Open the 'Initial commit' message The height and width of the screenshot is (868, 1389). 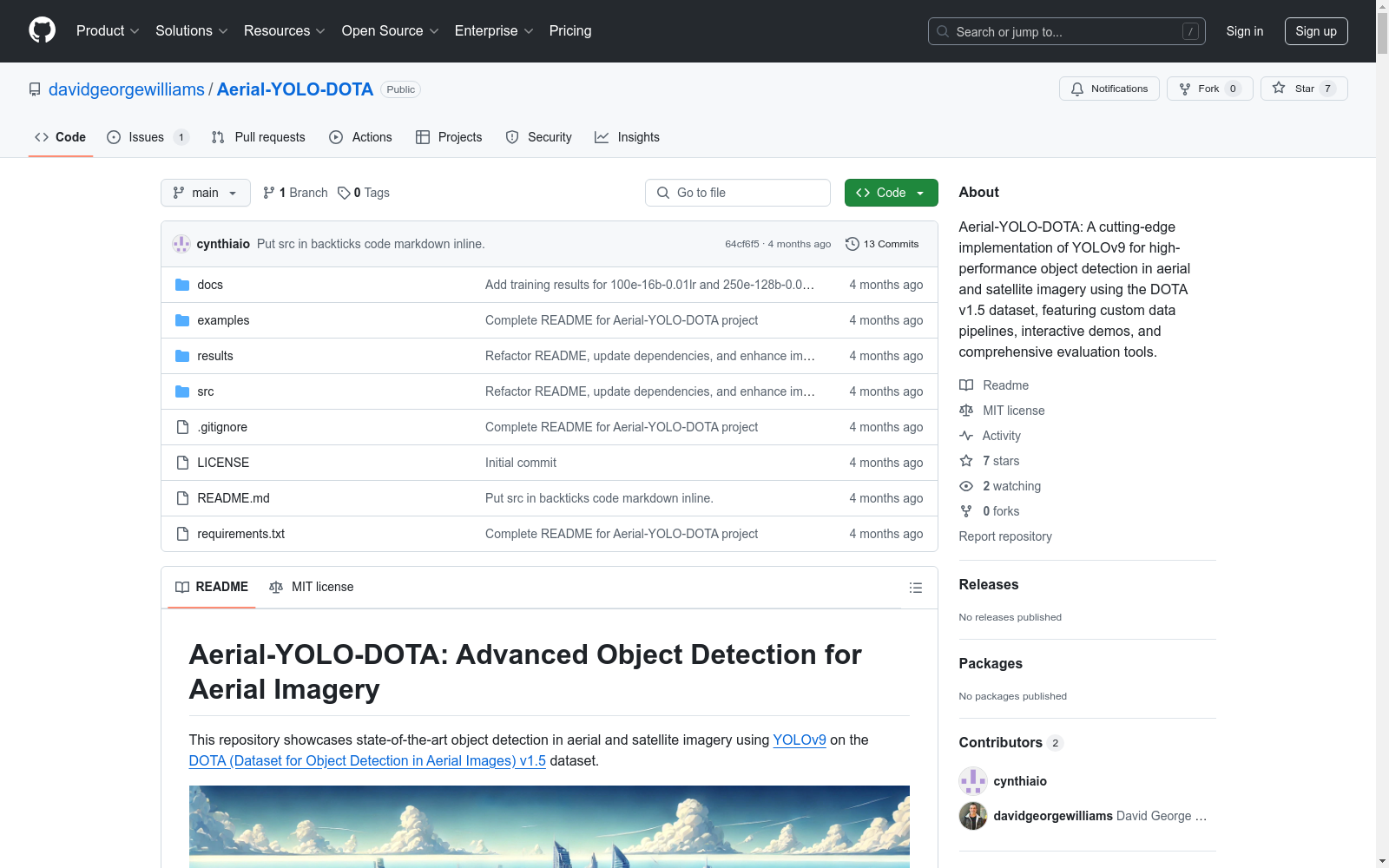tap(521, 463)
